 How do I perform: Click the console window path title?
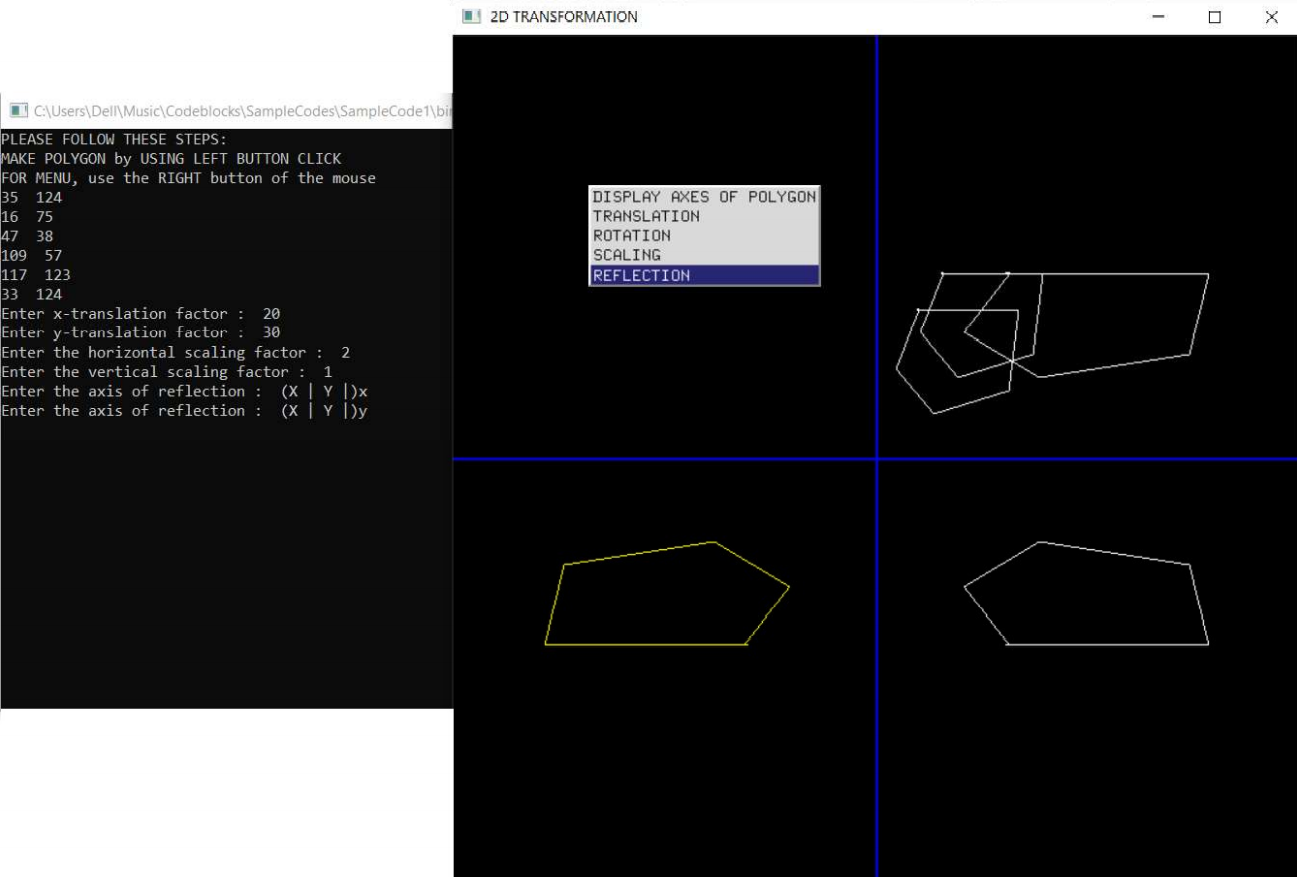[x=243, y=111]
